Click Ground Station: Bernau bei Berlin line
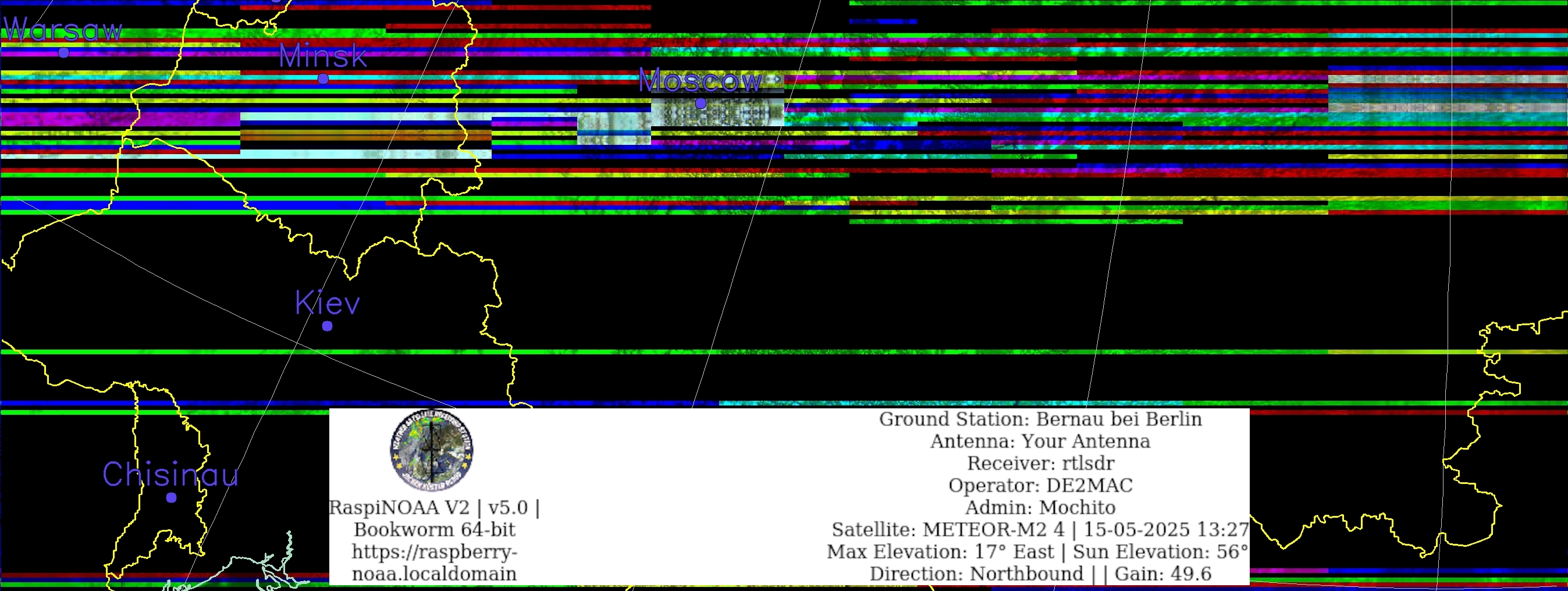The width and height of the screenshot is (1568, 591). pyautogui.click(x=1040, y=419)
